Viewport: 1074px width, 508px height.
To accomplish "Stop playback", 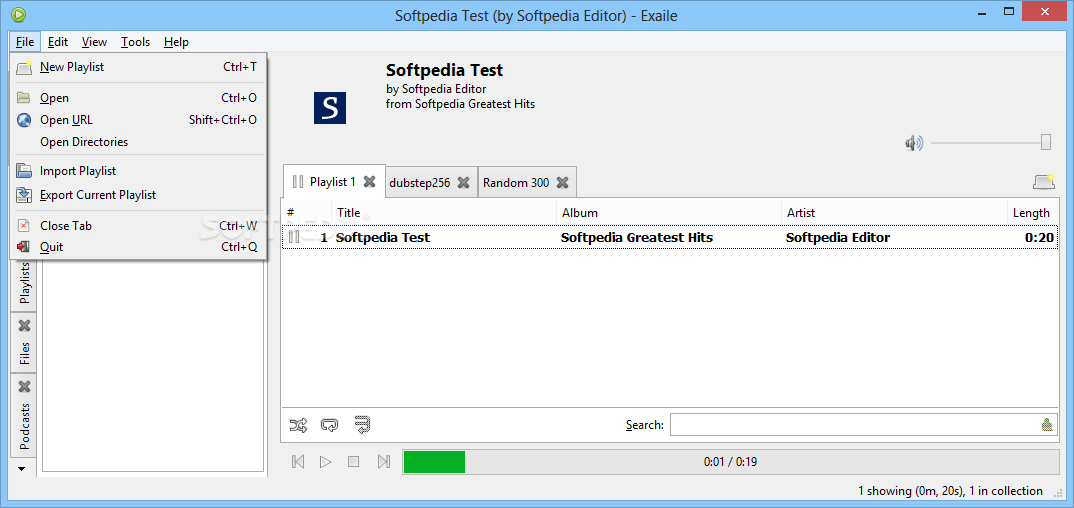I will point(353,461).
